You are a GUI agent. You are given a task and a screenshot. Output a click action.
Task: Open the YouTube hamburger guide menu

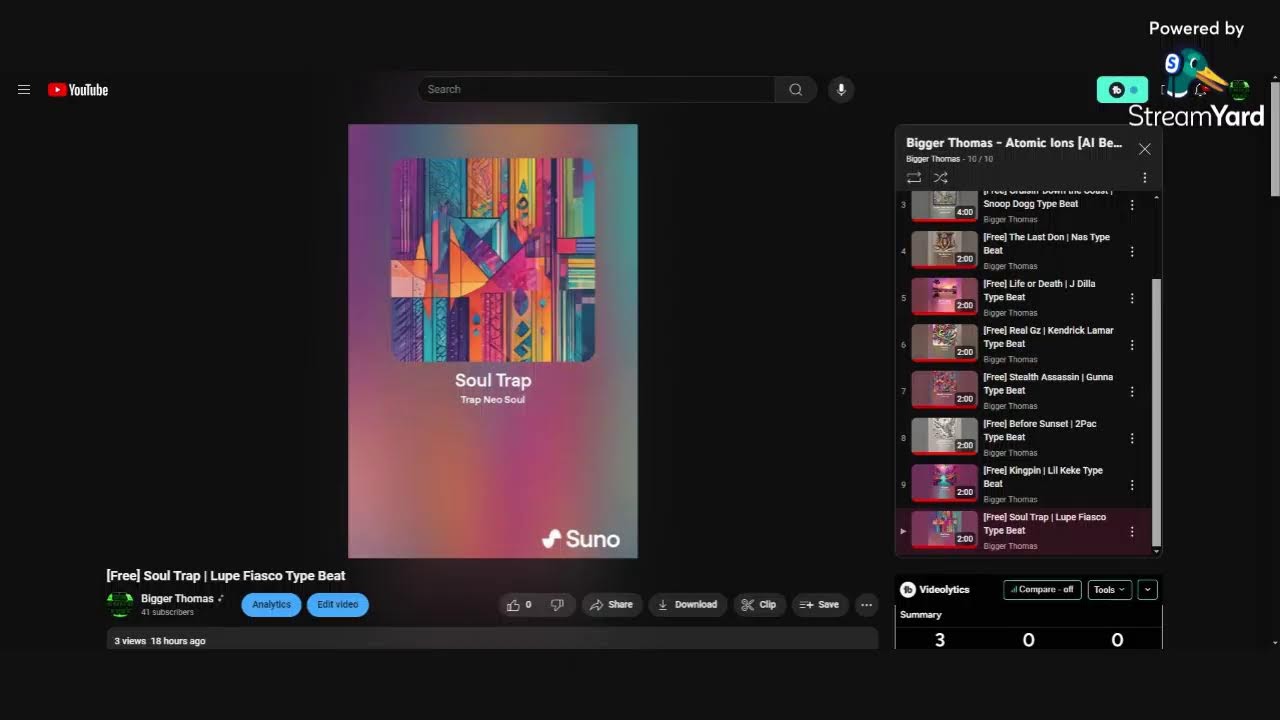pos(24,90)
